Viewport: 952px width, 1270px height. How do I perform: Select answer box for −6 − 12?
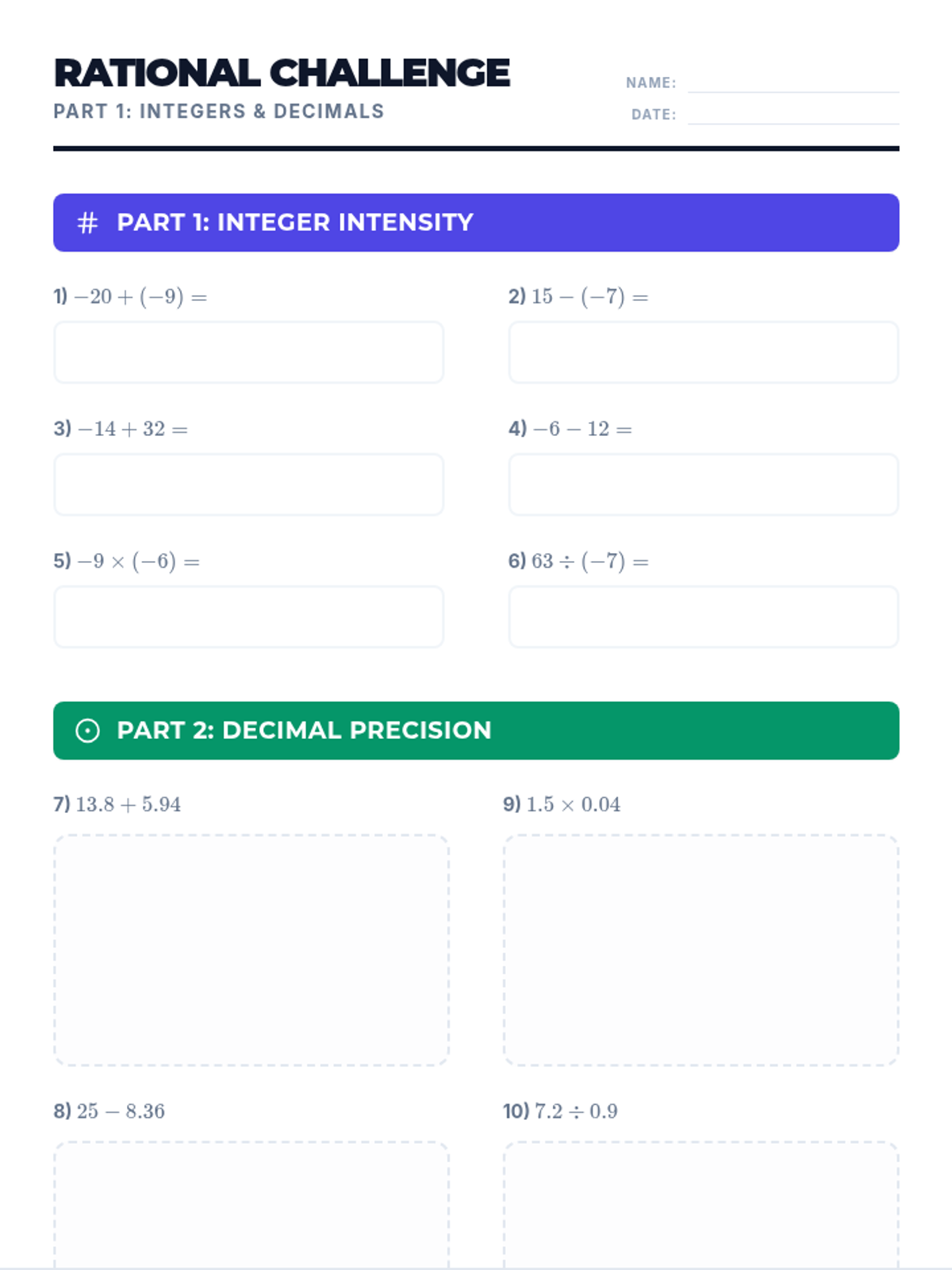click(x=703, y=485)
